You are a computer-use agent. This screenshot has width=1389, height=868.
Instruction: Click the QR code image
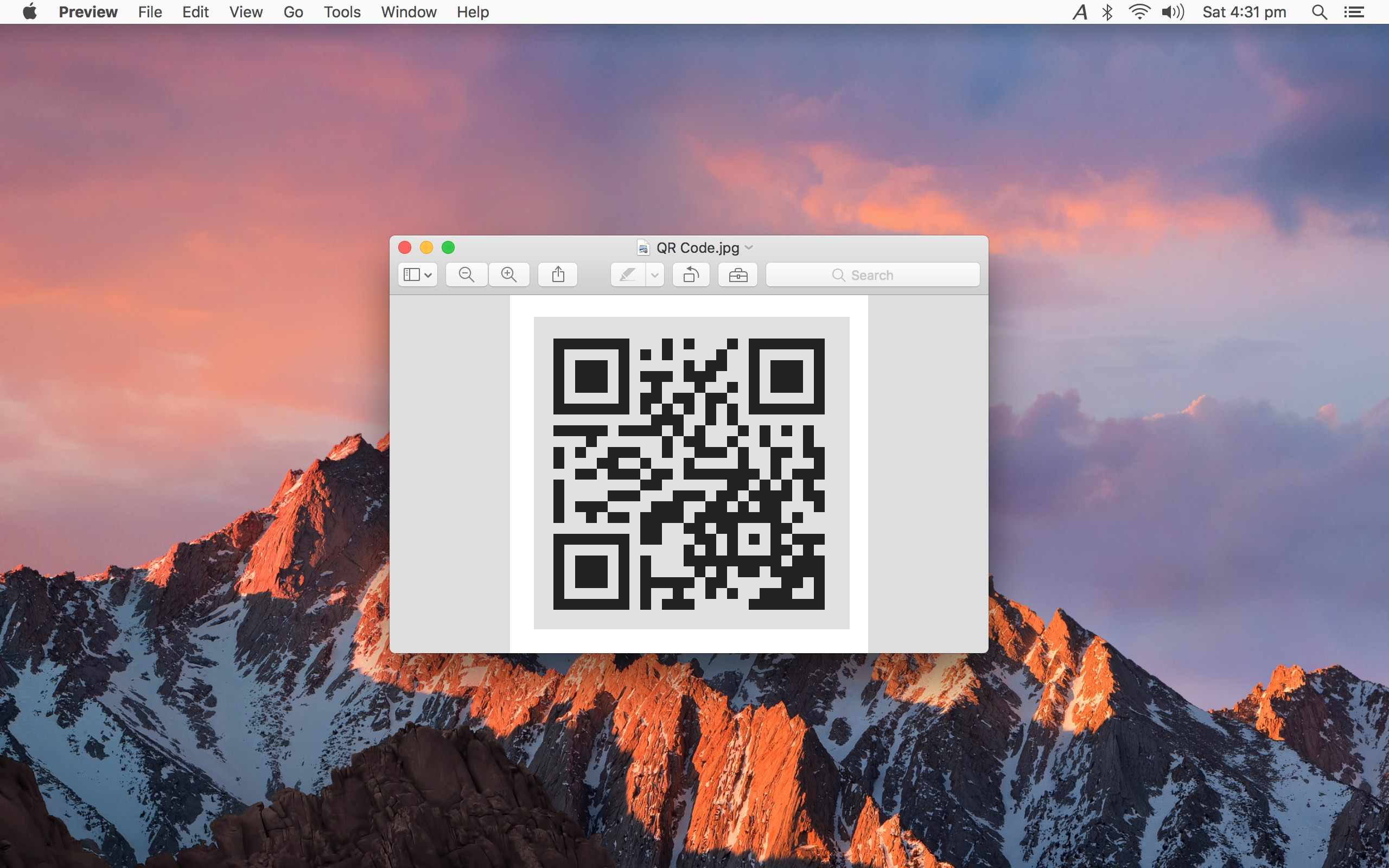689,474
